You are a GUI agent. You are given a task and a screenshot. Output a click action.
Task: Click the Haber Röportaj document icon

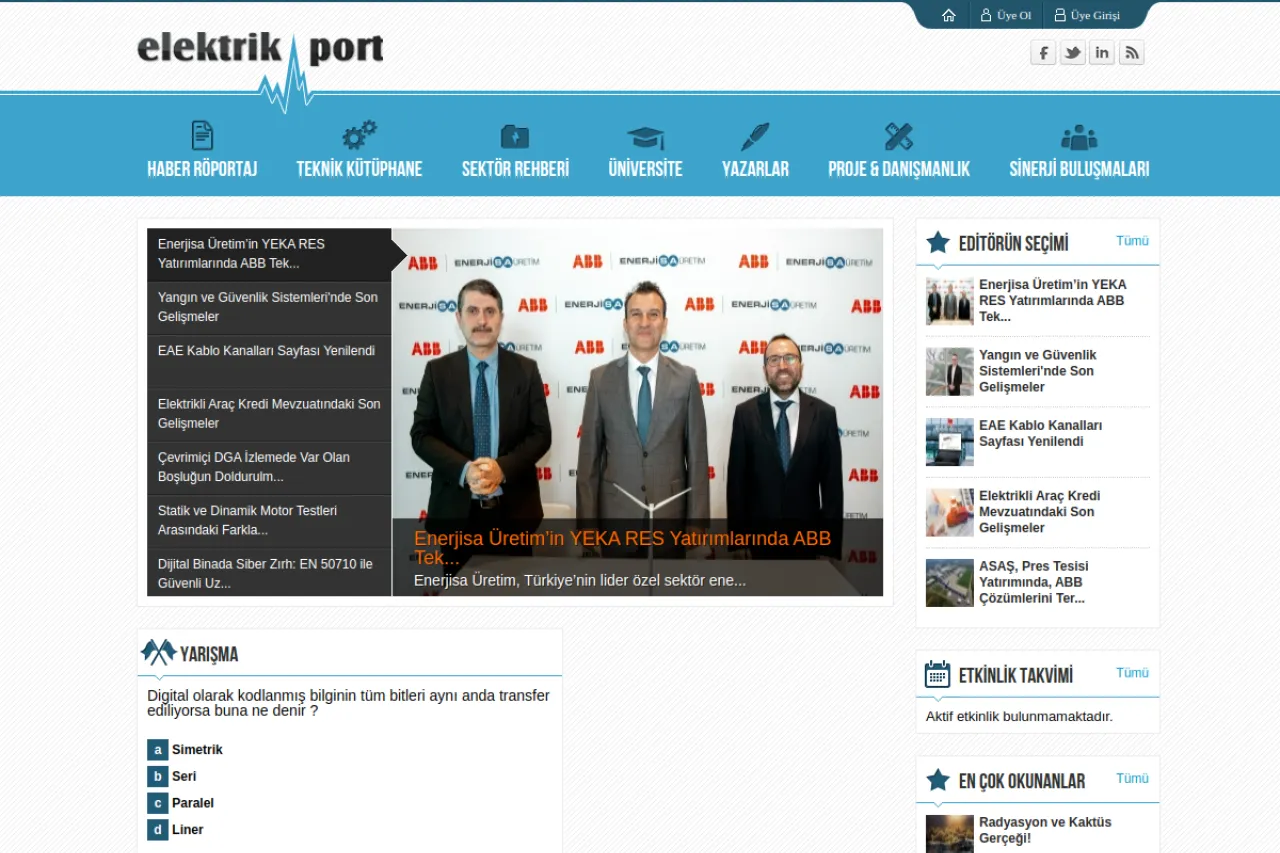(x=202, y=135)
